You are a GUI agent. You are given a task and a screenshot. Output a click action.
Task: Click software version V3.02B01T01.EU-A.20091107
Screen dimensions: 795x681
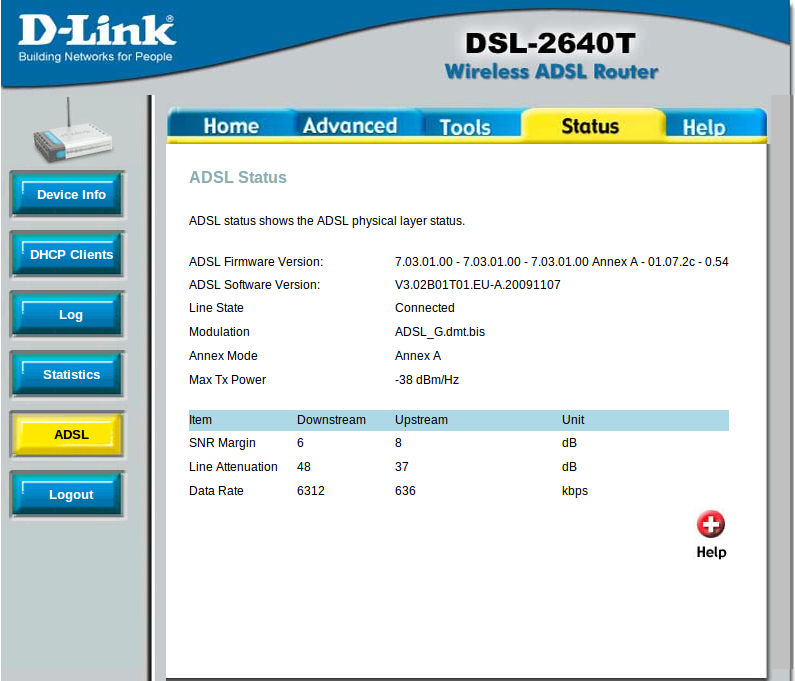478,285
